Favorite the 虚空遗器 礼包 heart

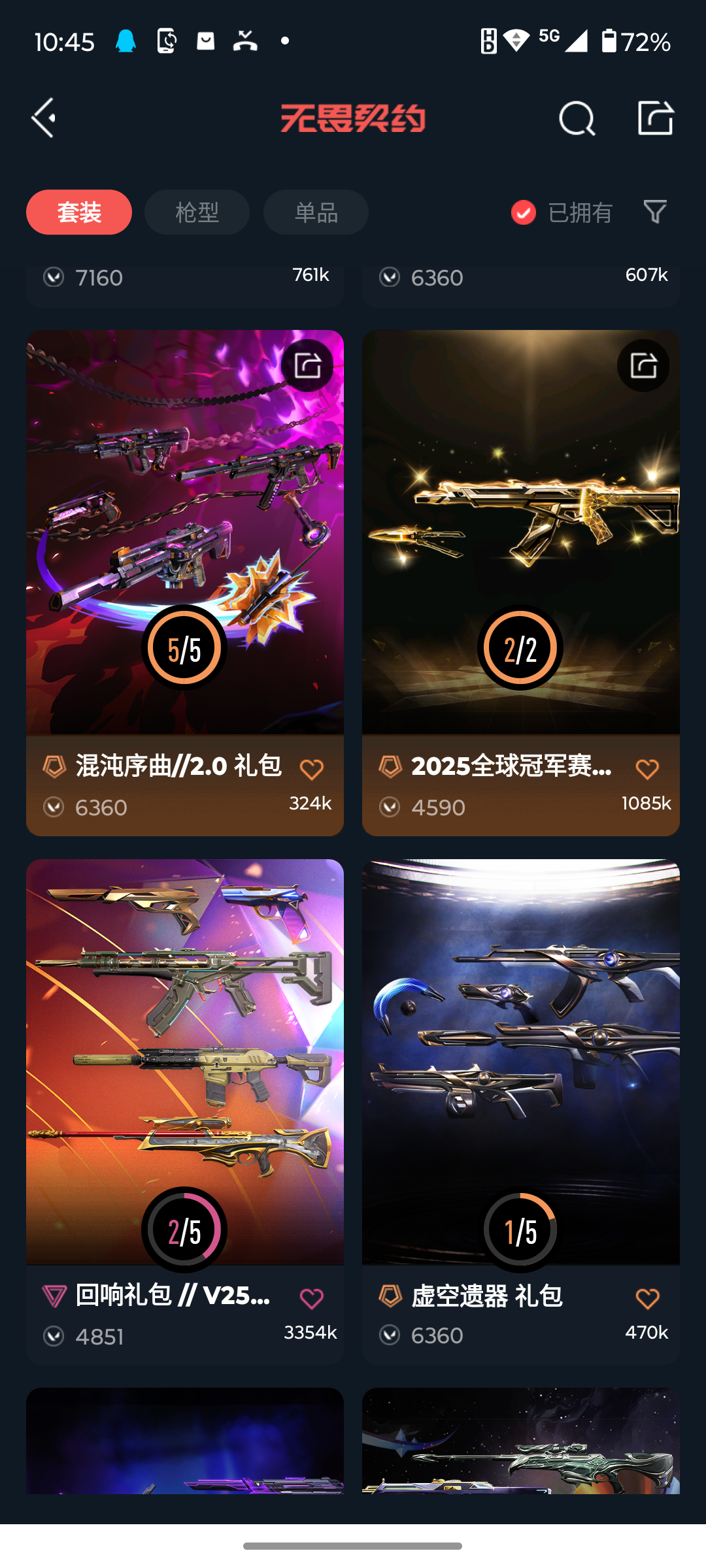point(647,1299)
